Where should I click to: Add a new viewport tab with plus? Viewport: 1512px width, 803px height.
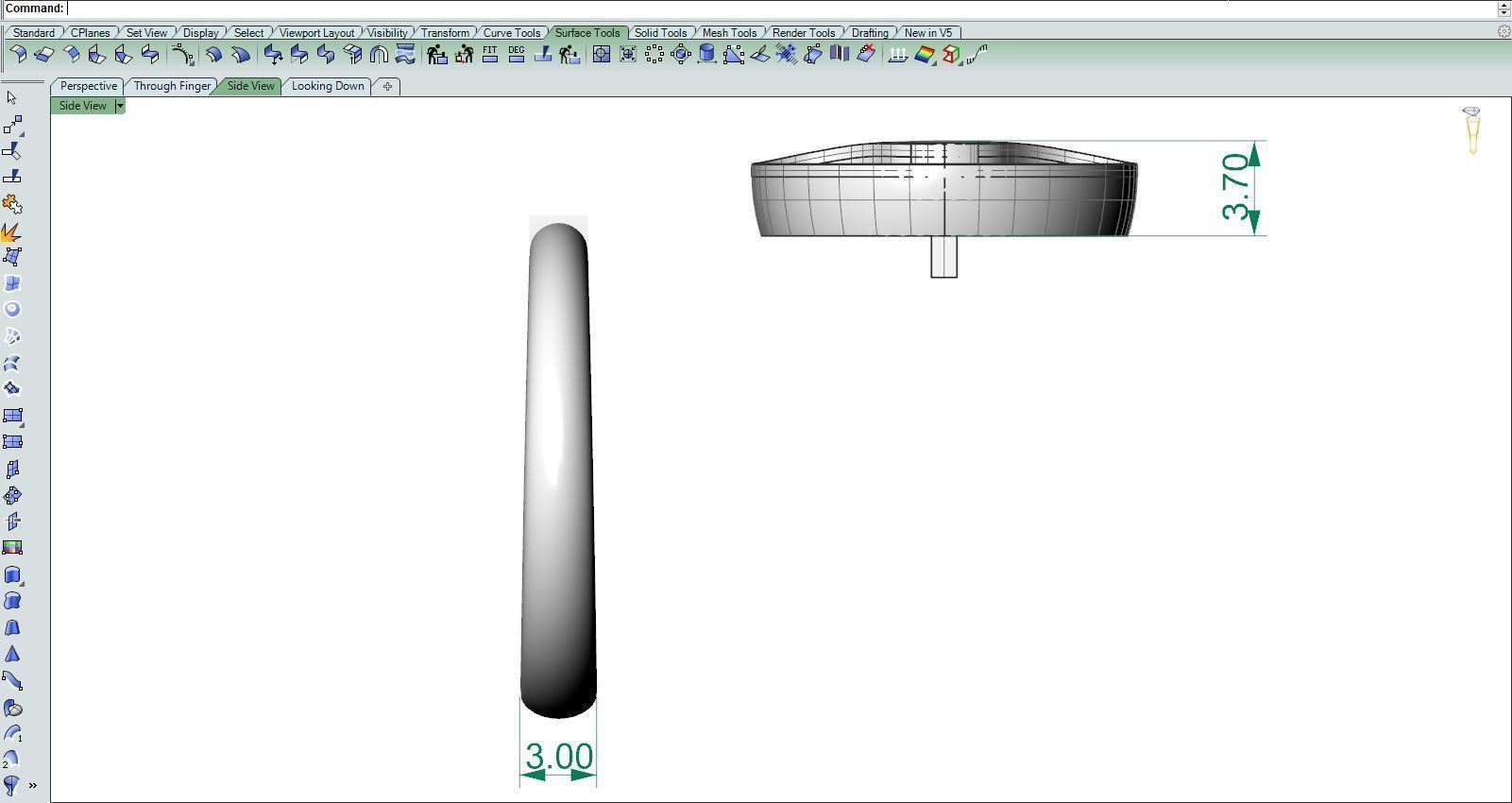tap(387, 86)
